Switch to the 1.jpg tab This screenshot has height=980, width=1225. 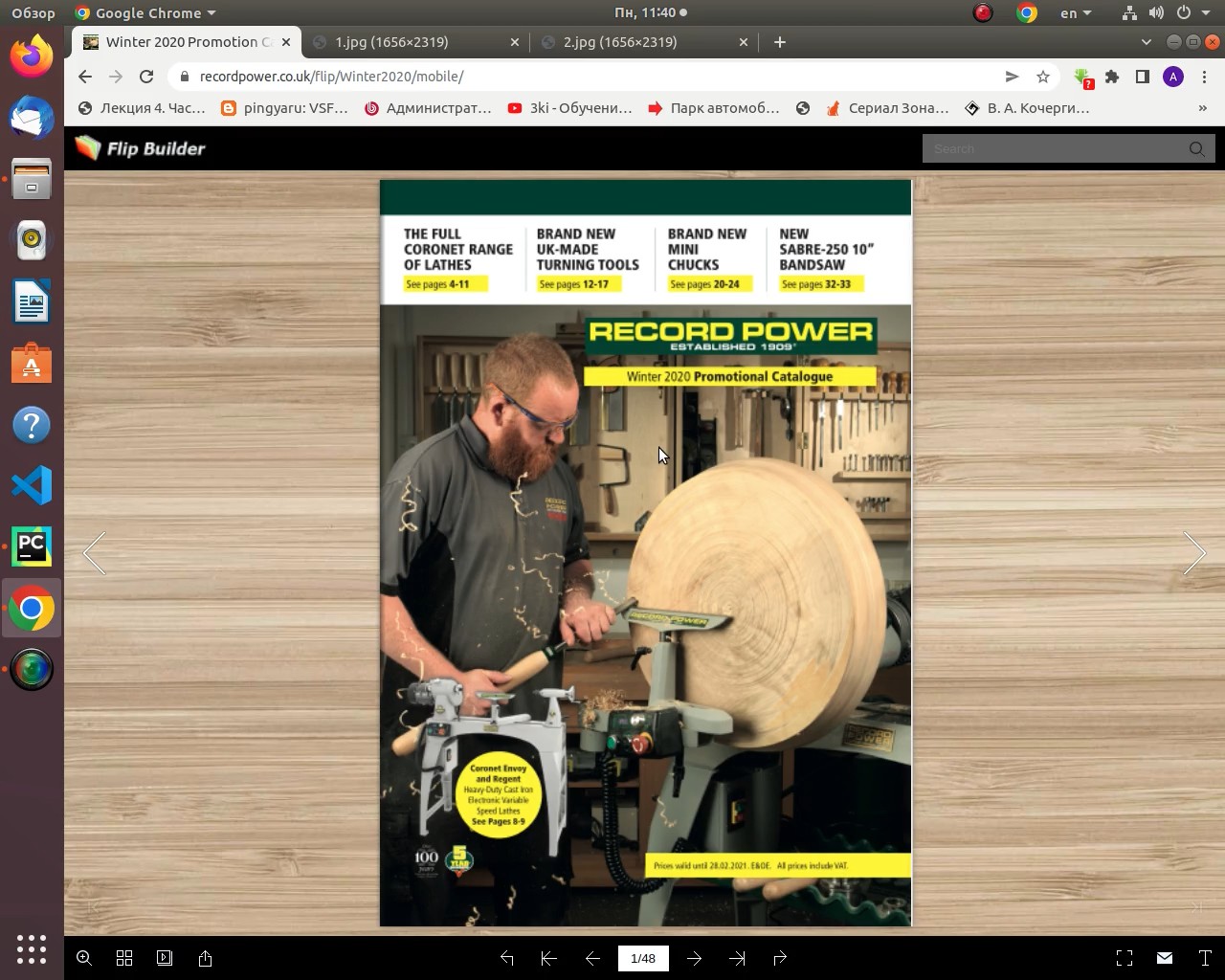click(392, 42)
